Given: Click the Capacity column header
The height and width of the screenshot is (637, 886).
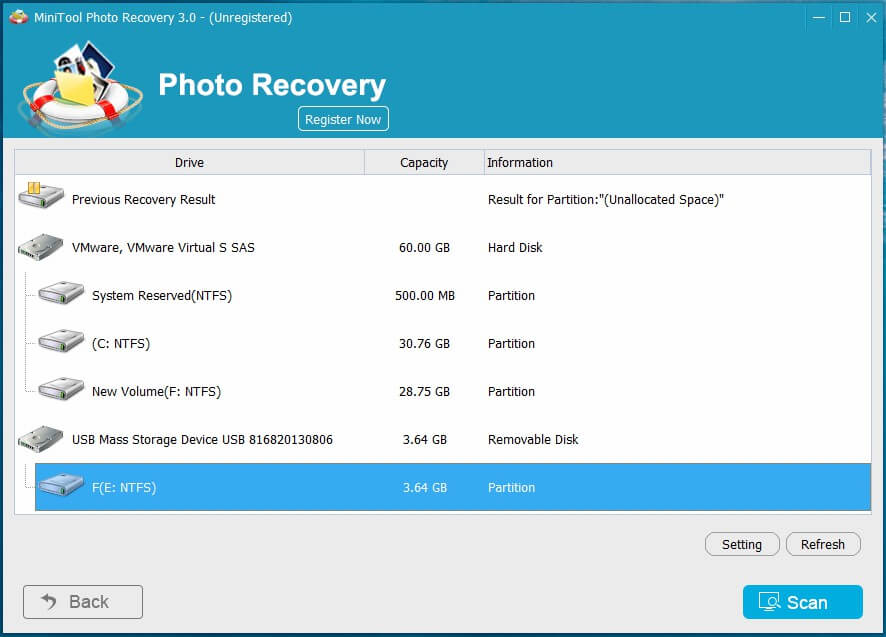Looking at the screenshot, I should pyautogui.click(x=424, y=163).
